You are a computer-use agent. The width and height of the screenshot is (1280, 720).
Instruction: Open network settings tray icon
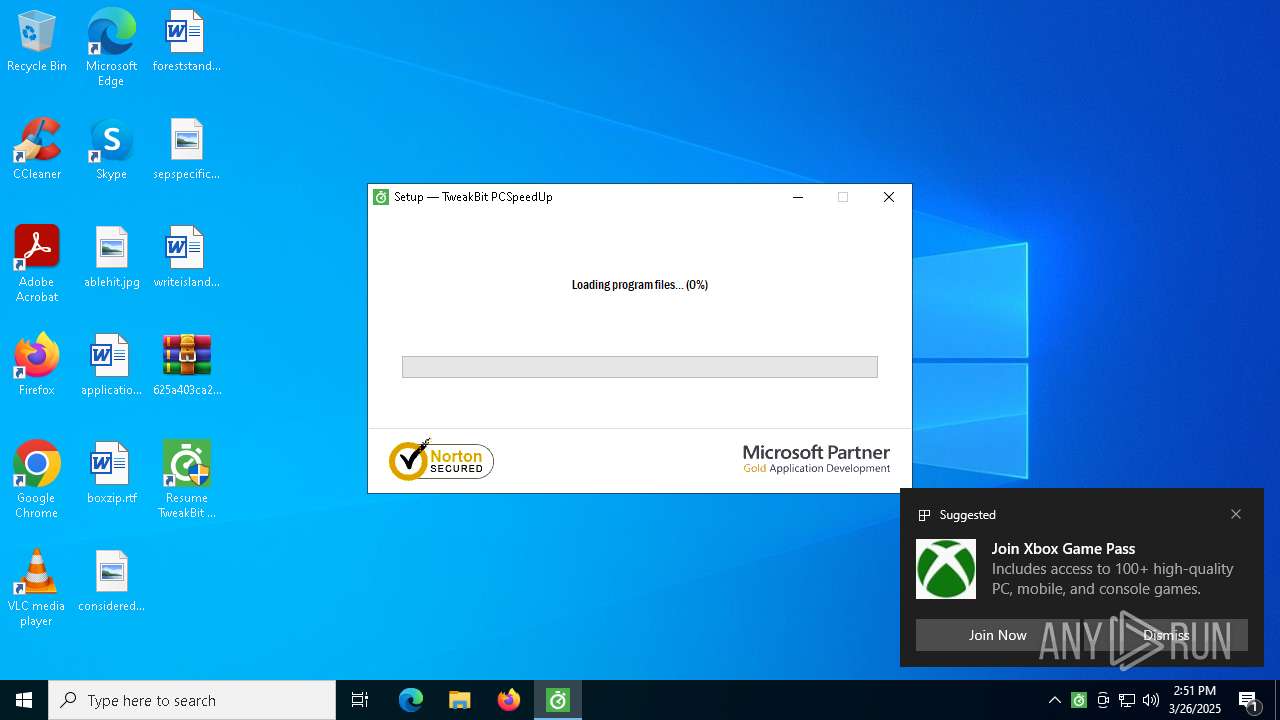click(x=1127, y=700)
